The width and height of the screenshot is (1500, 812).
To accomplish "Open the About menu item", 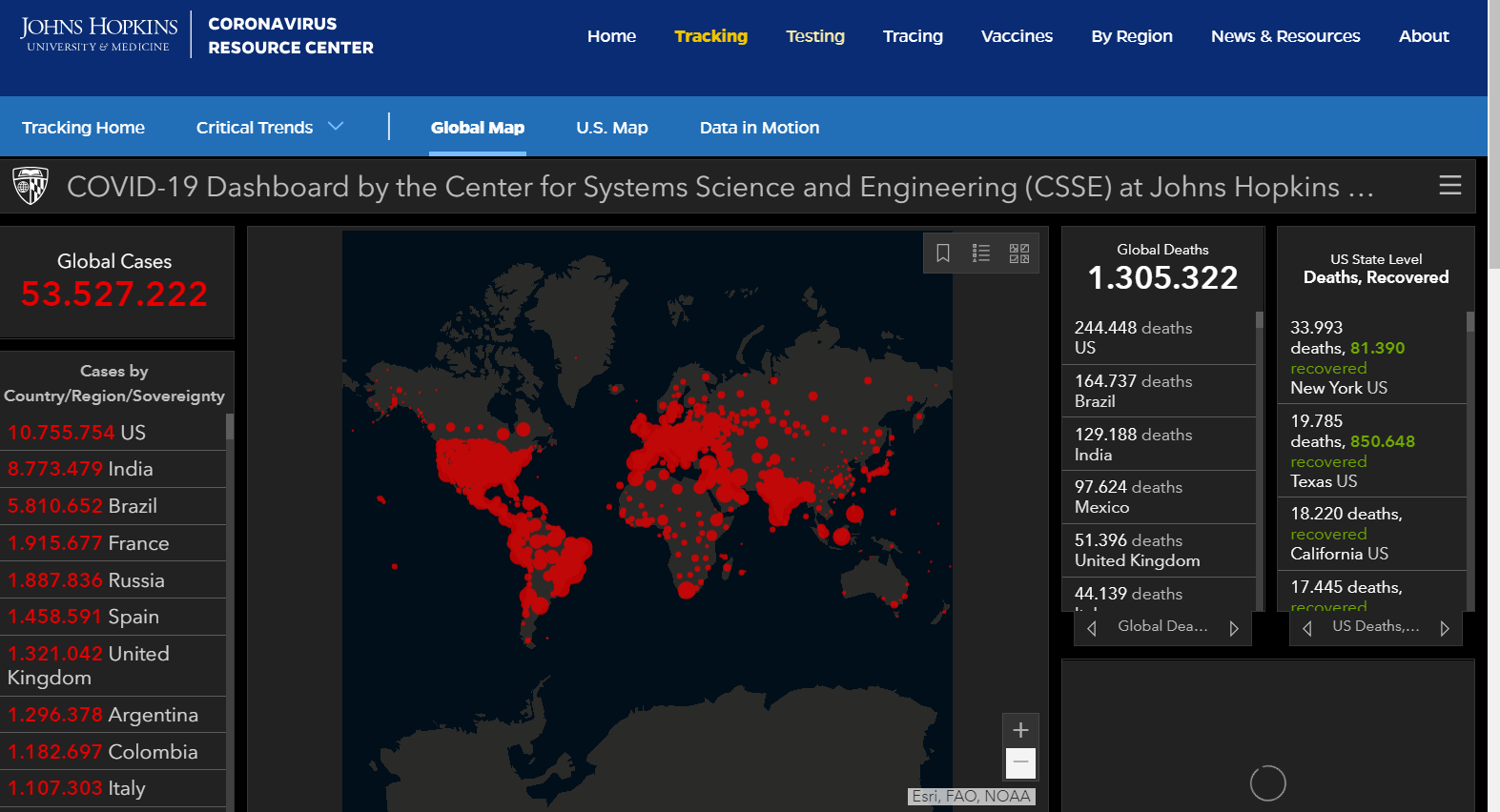I will click(x=1424, y=36).
